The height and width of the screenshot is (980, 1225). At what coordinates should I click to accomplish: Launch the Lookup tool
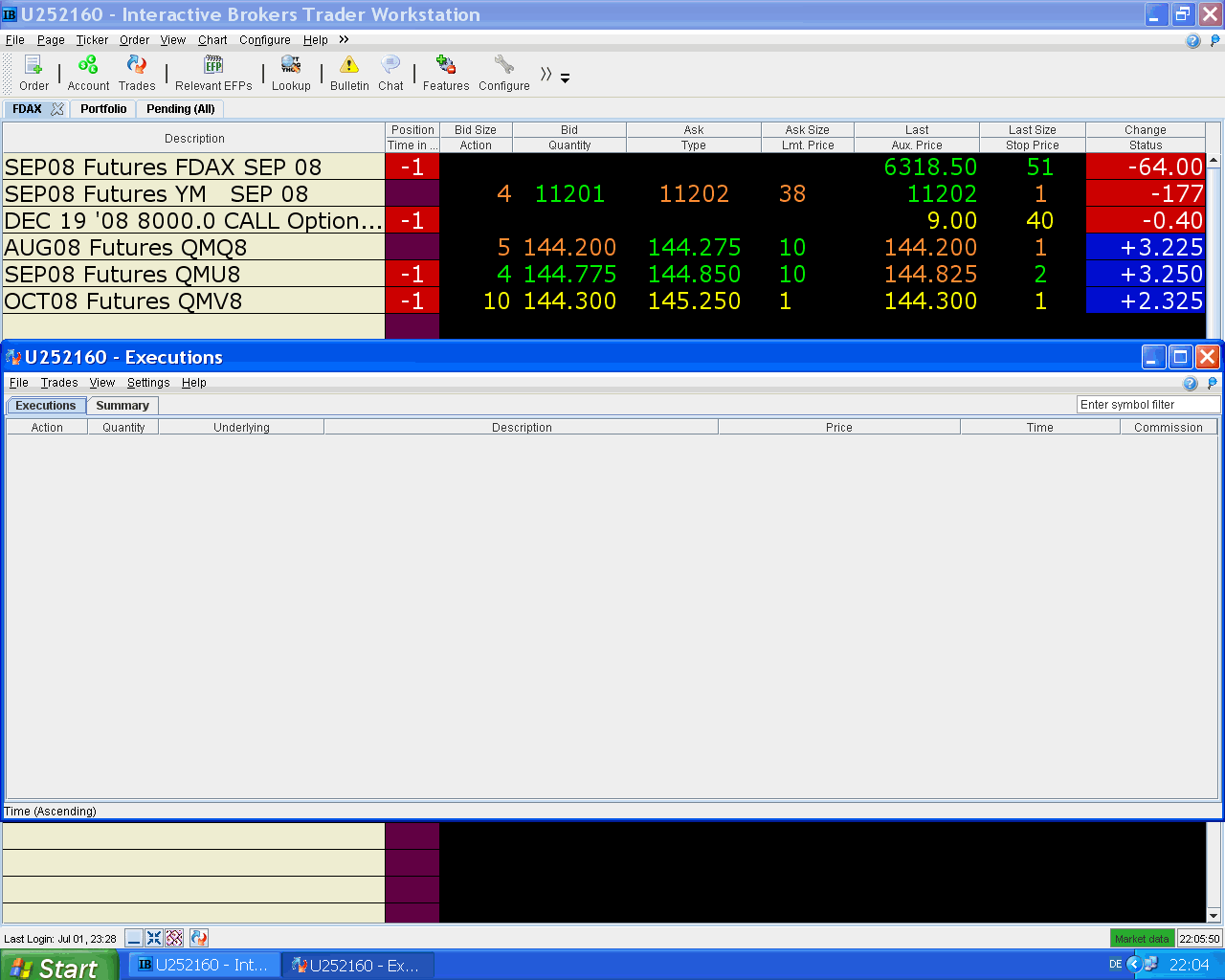(x=291, y=73)
